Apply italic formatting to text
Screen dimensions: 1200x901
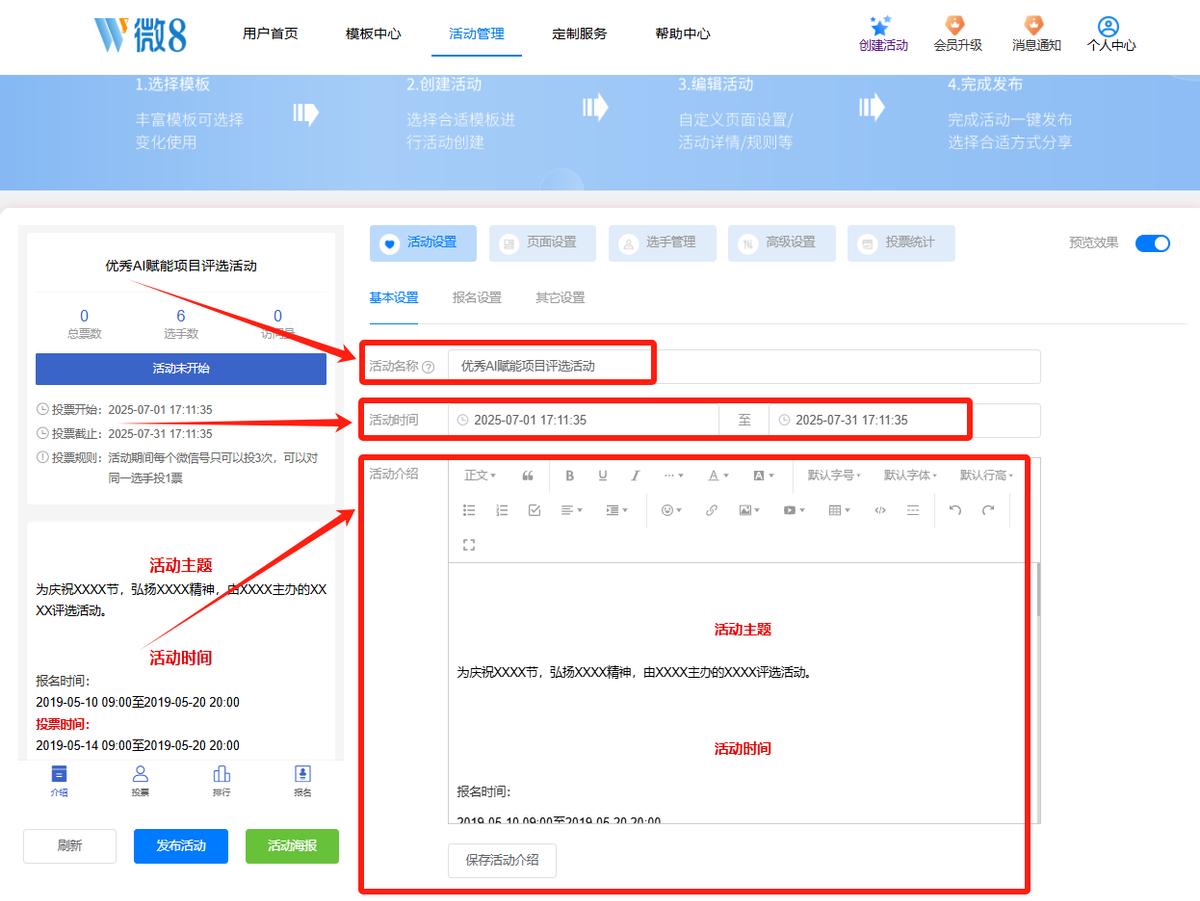click(634, 476)
